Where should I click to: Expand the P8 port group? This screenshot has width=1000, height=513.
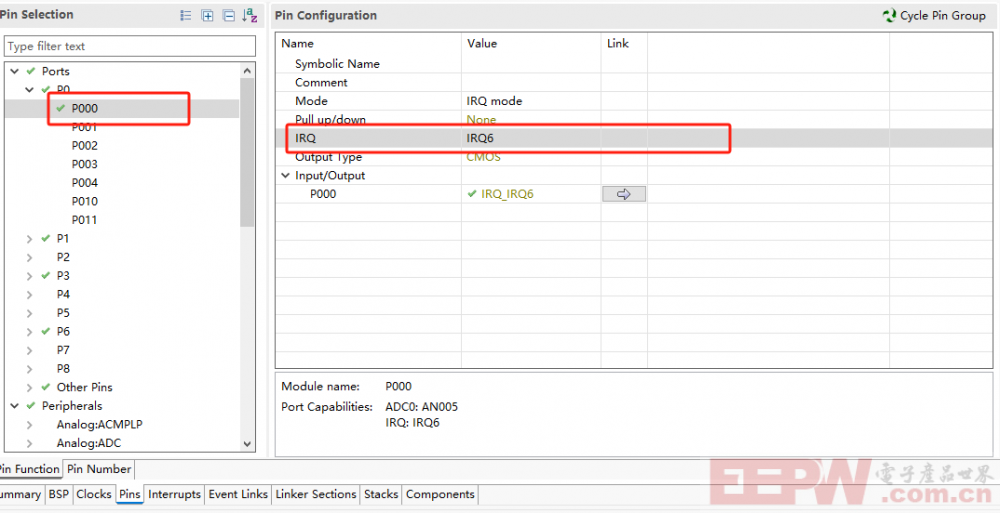(x=29, y=368)
